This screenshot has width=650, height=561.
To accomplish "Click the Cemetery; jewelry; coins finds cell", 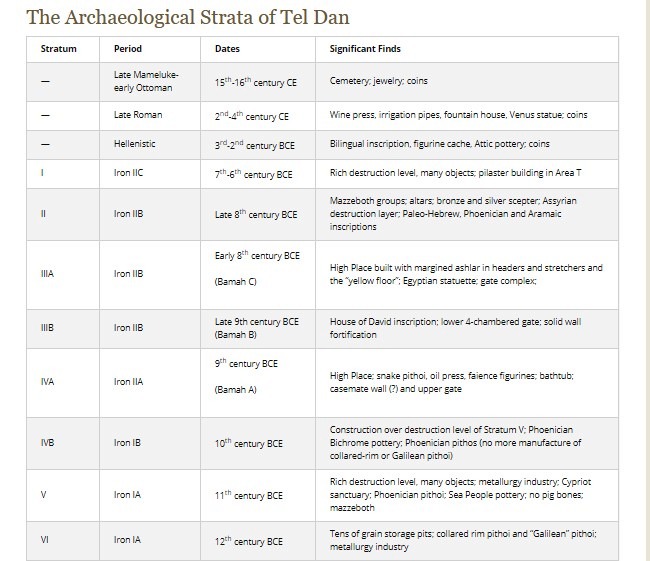I will coord(467,82).
